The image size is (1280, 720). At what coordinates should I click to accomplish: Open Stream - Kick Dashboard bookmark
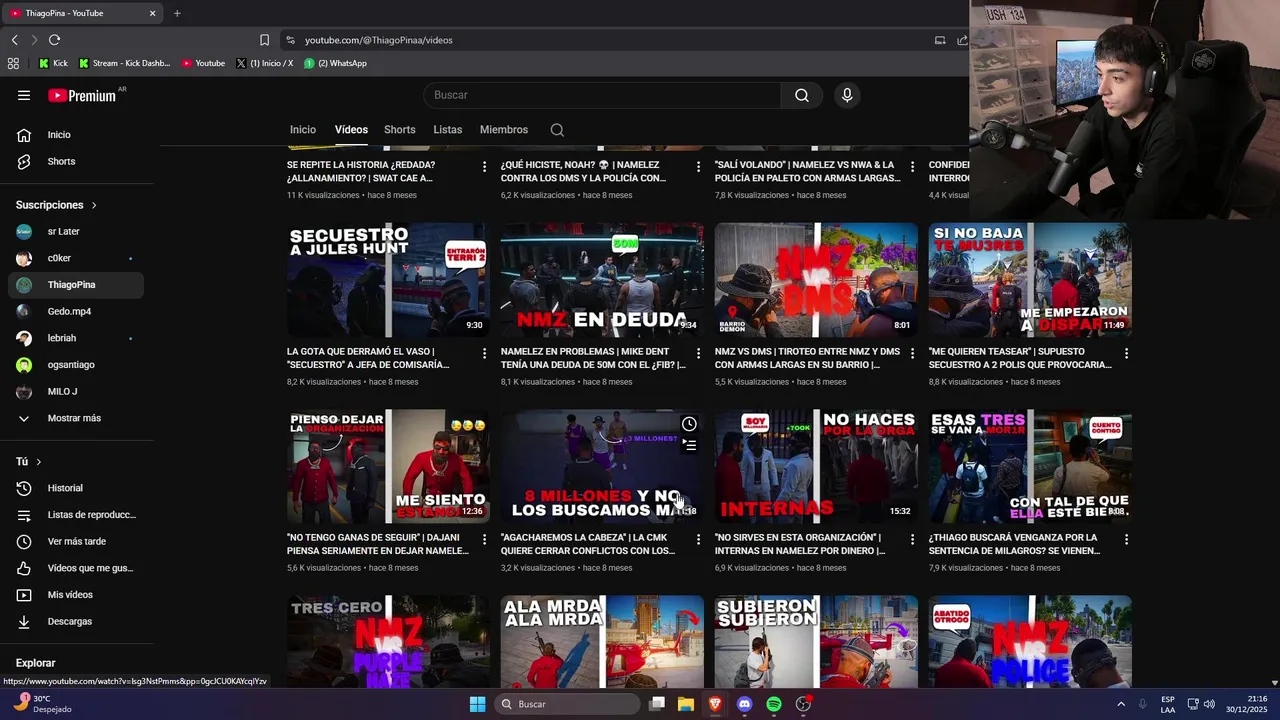pos(124,63)
